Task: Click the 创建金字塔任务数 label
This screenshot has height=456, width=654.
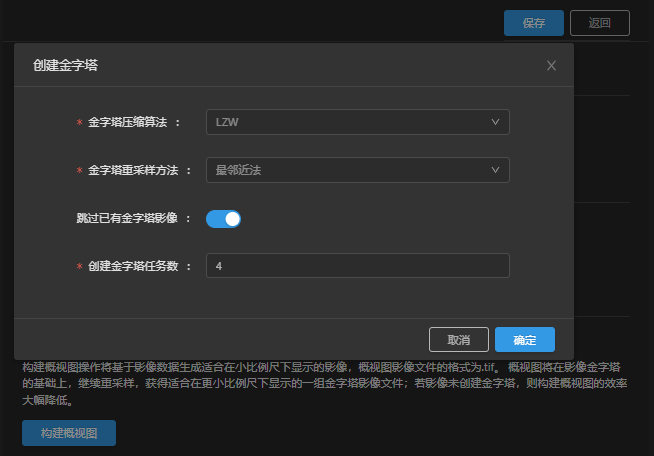Action: (132, 266)
